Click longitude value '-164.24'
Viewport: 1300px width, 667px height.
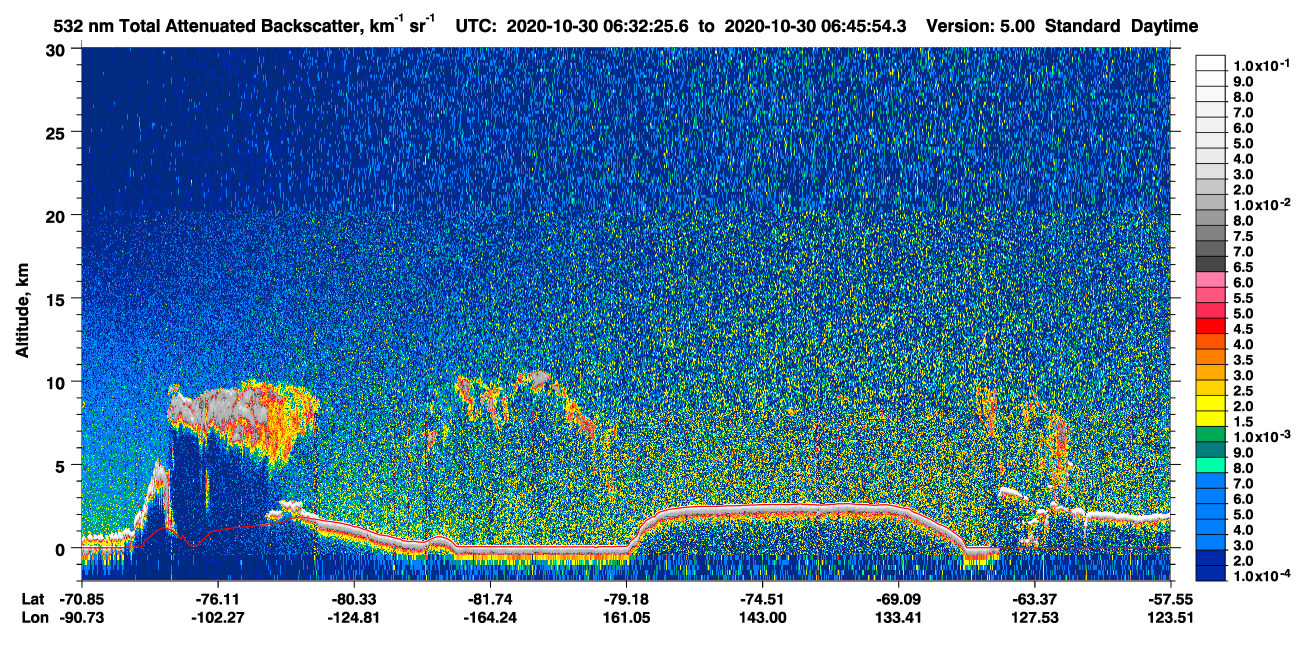tap(489, 618)
